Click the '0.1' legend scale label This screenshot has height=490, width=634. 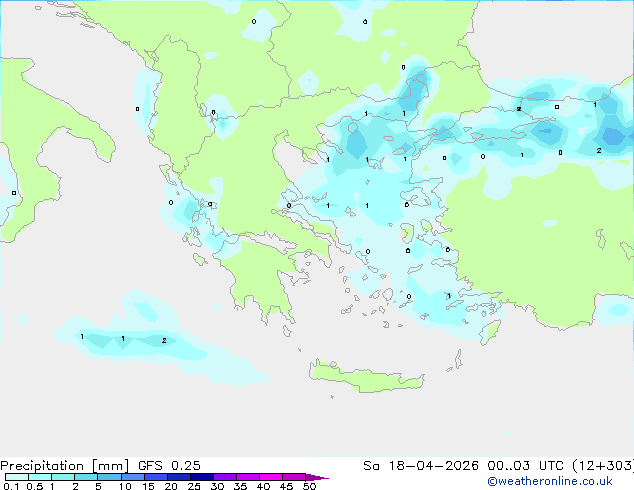pyautogui.click(x=11, y=486)
